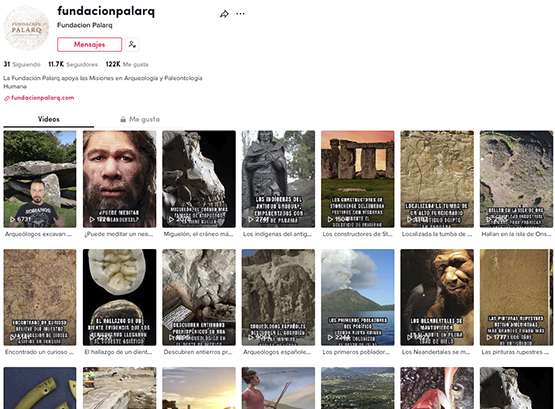Click the Fundacion Palarq display name

pos(85,25)
